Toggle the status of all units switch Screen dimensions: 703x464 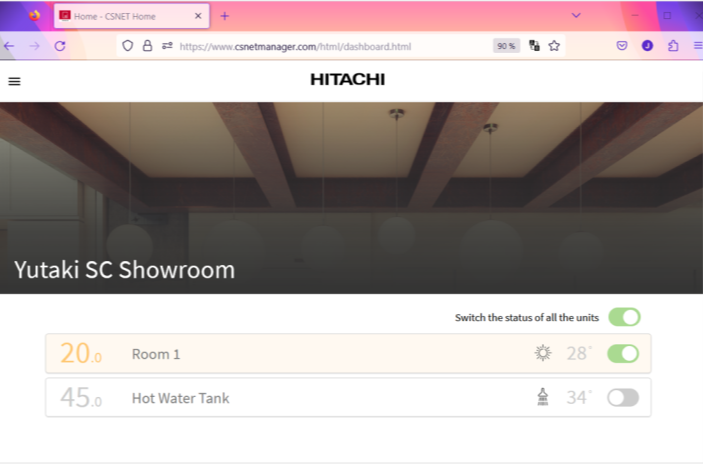[x=624, y=317]
